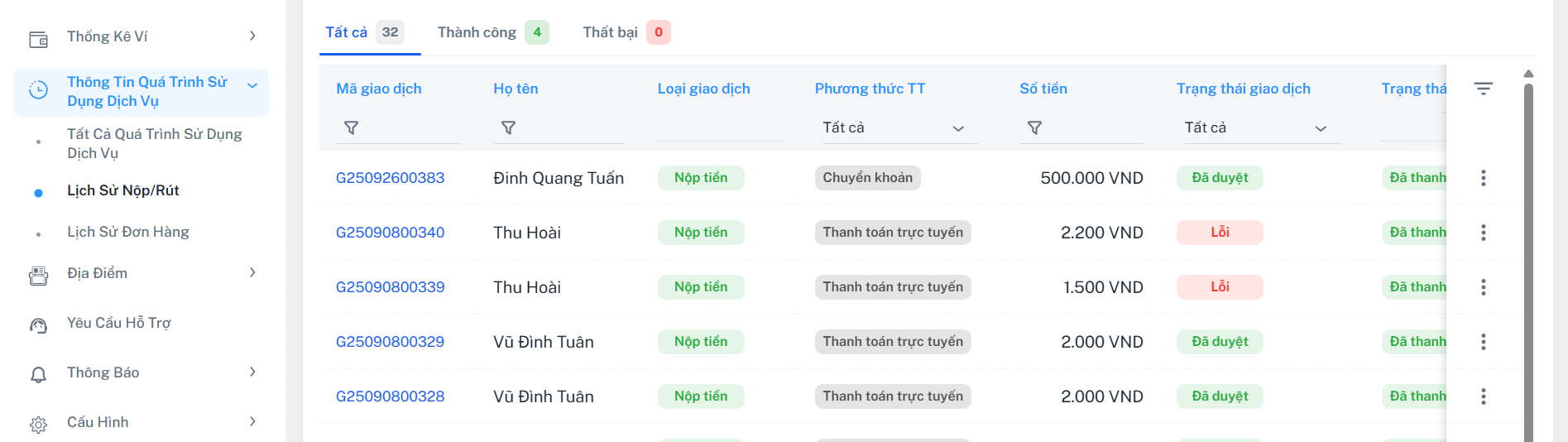Screen dimensions: 1568x442
Task: Click the Cấu Hình gear icon
Action: (39, 425)
